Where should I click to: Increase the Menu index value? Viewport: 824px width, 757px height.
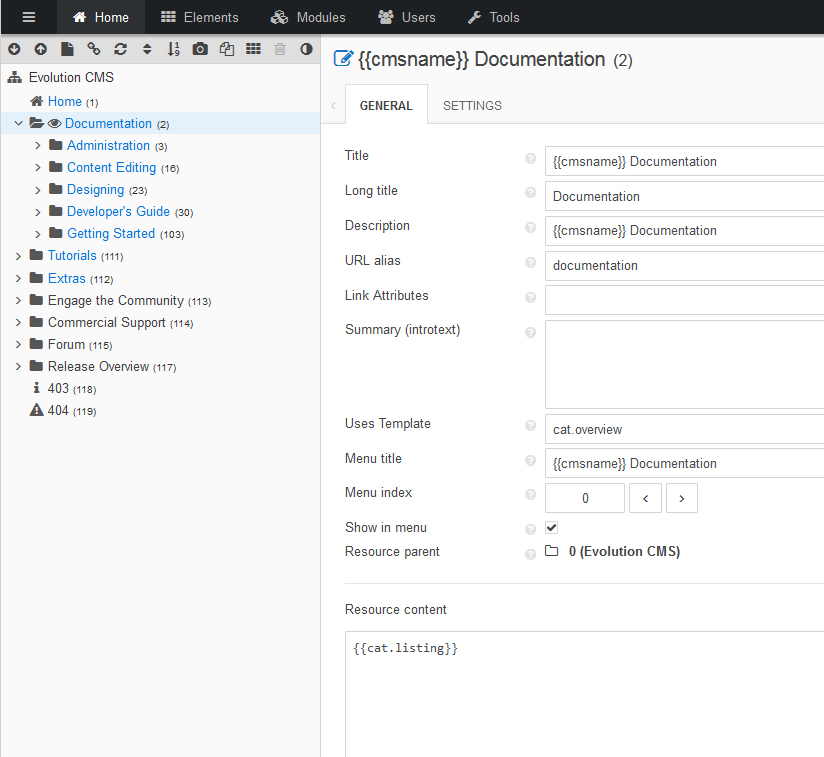(x=682, y=498)
